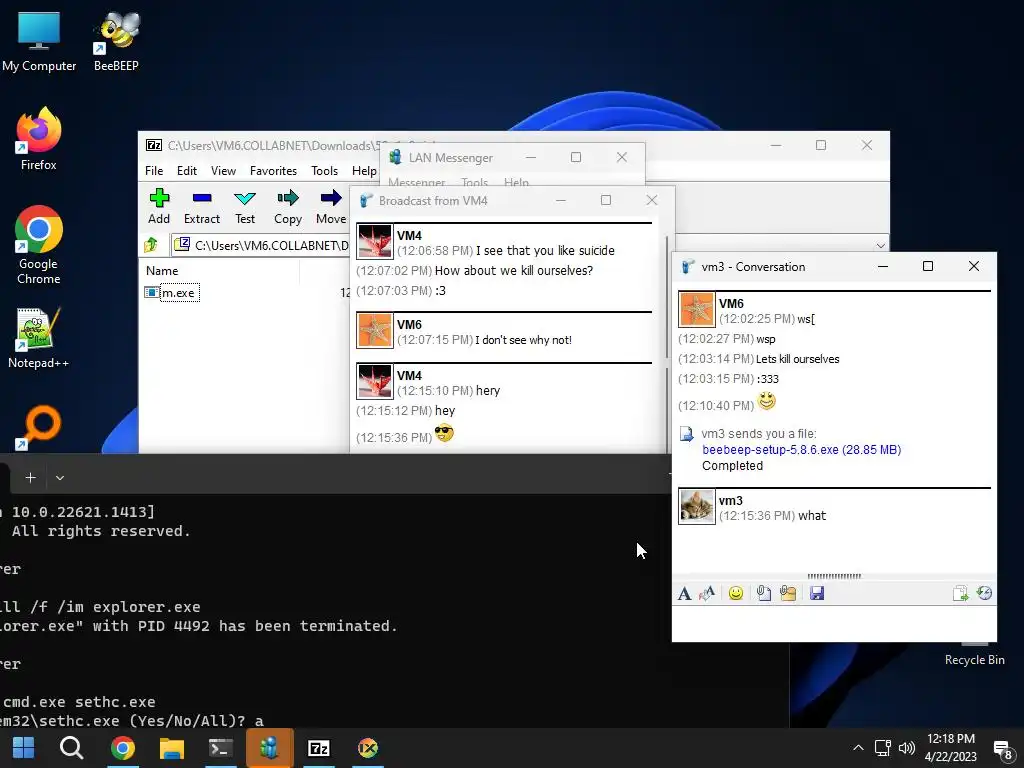This screenshot has height=768, width=1024.
Task: Open the File menu in 7-Zip
Action: [x=154, y=170]
